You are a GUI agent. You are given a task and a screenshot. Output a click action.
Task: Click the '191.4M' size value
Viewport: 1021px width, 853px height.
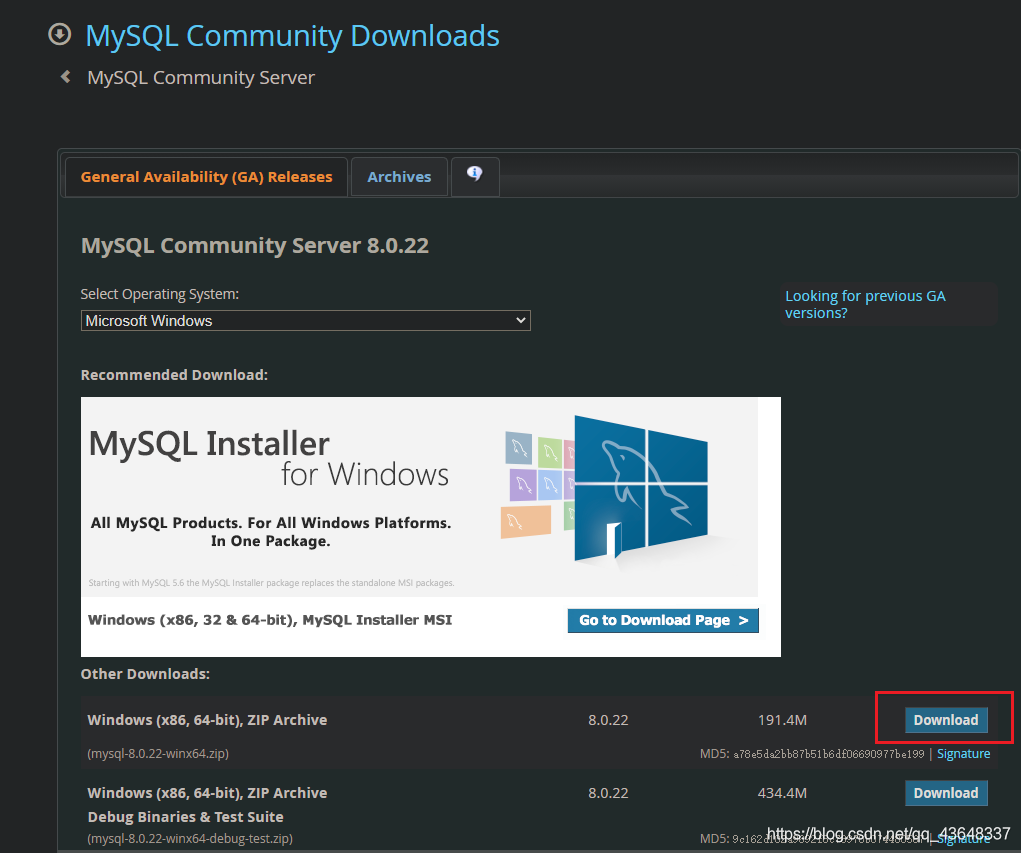point(782,720)
